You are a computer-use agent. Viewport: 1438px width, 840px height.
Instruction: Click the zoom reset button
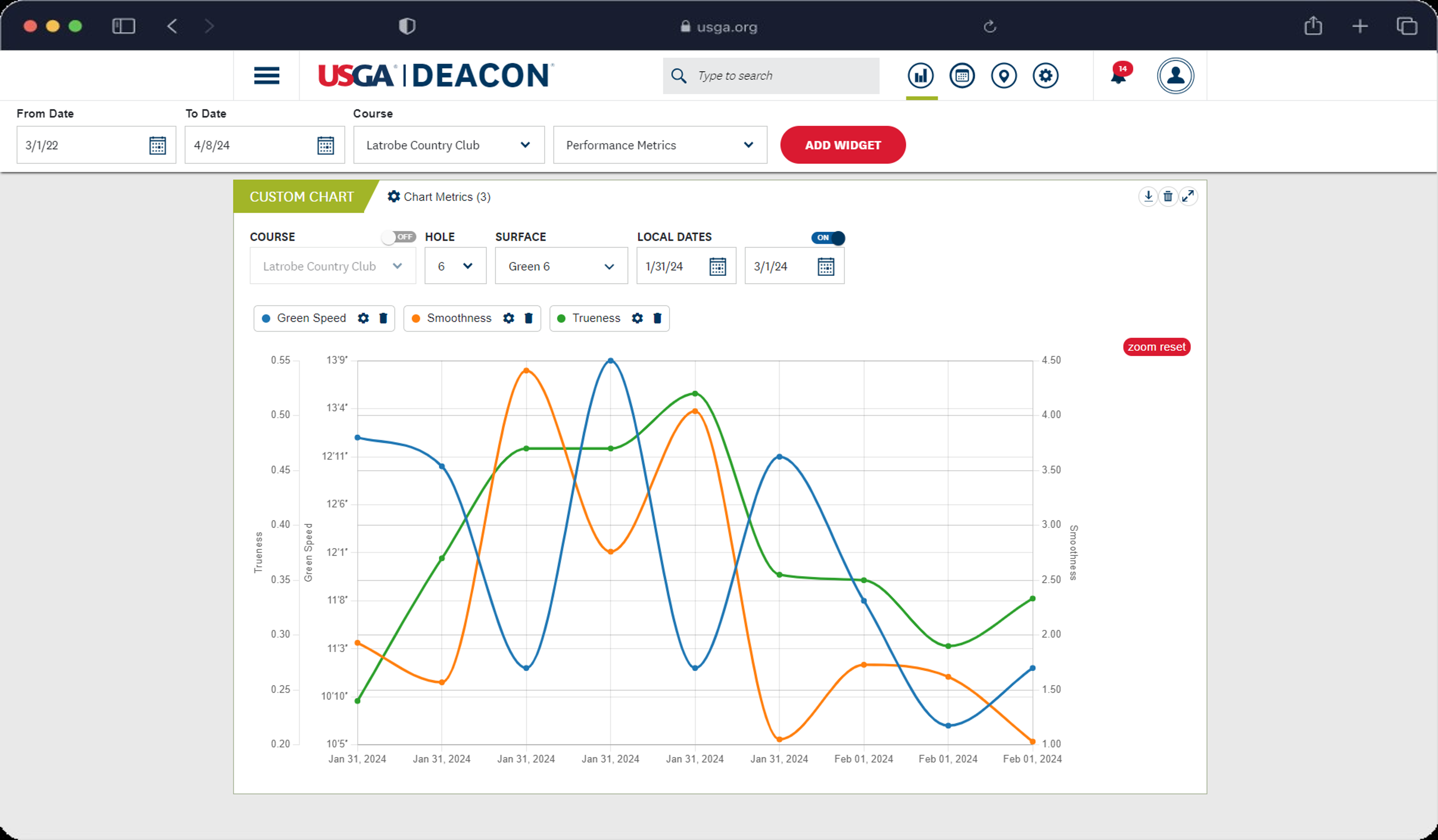tap(1157, 347)
